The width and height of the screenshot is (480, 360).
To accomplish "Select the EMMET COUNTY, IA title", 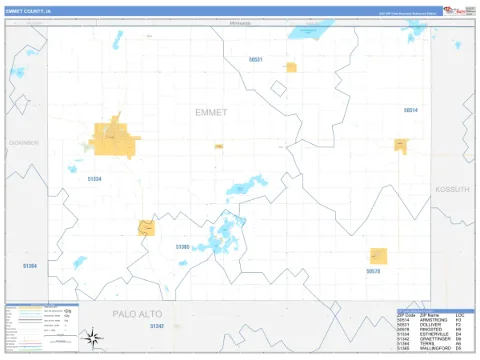I will (28, 11).
